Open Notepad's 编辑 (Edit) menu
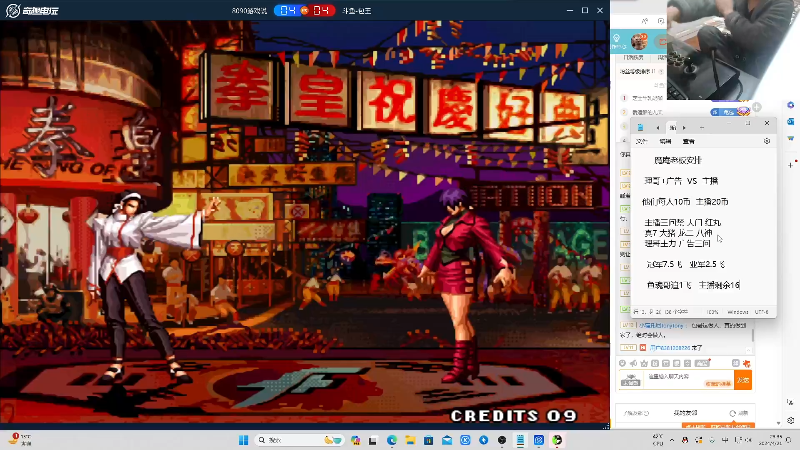Viewport: 800px width, 450px height. (x=665, y=141)
